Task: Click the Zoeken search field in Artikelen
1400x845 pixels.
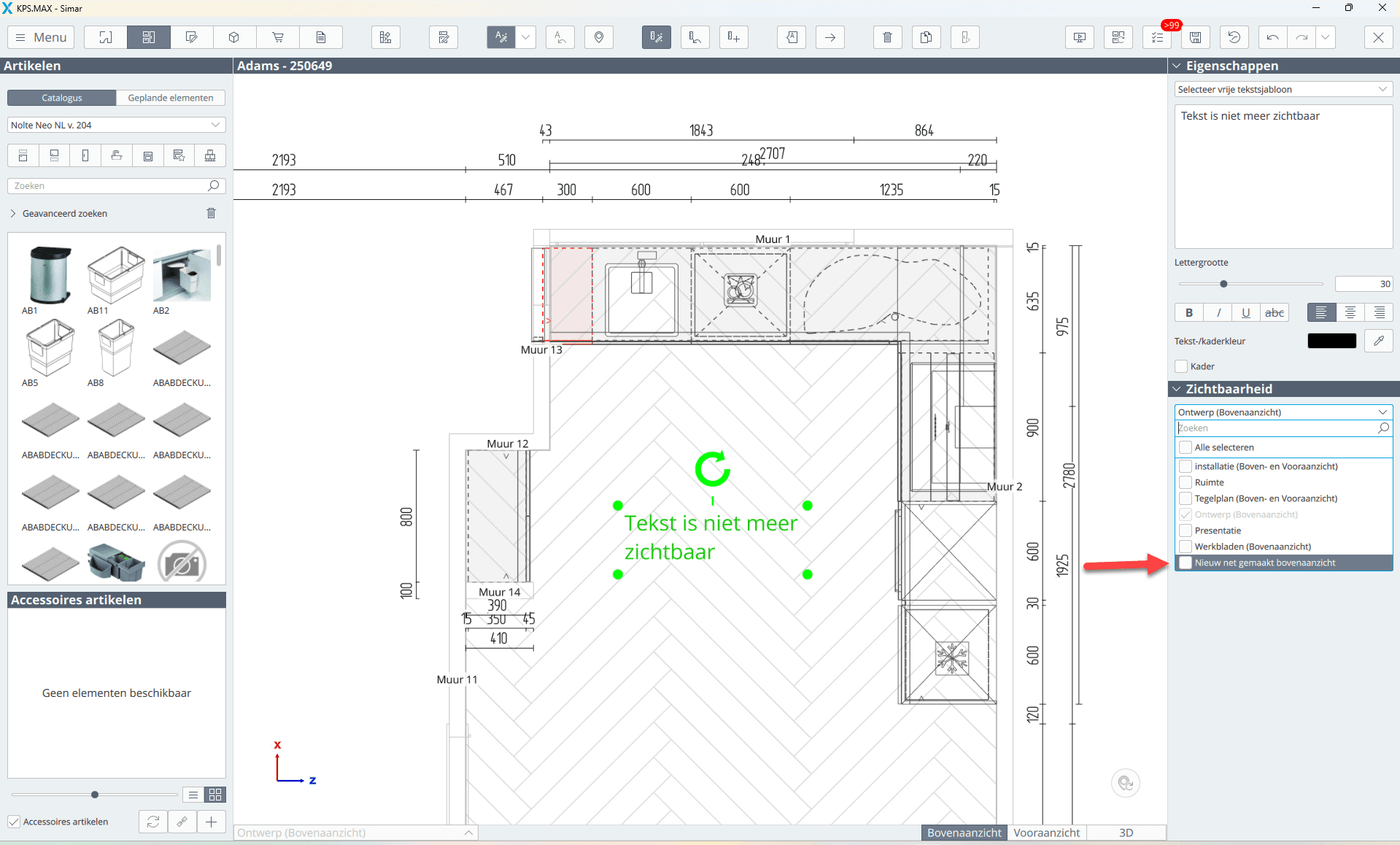Action: point(109,185)
